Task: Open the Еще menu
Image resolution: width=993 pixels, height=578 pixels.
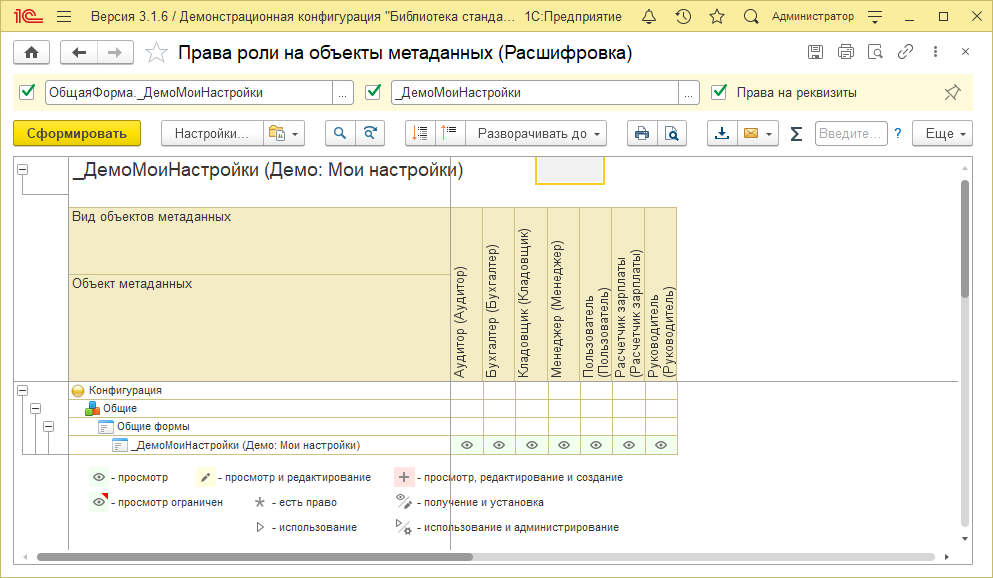Action: pyautogui.click(x=942, y=134)
